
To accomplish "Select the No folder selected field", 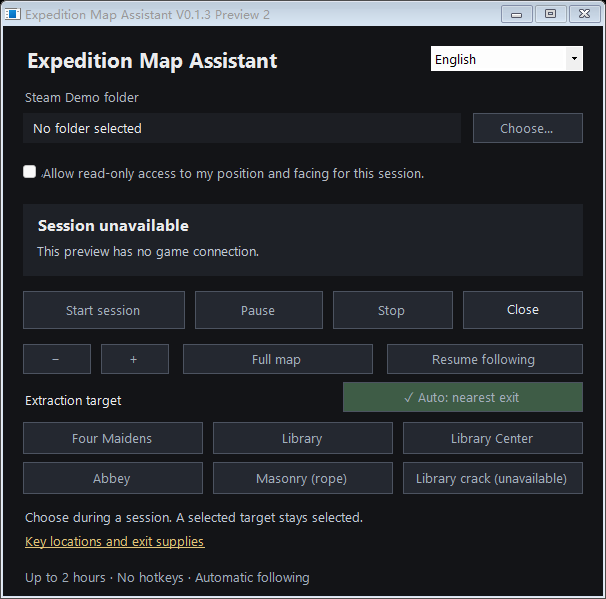I will point(242,128).
